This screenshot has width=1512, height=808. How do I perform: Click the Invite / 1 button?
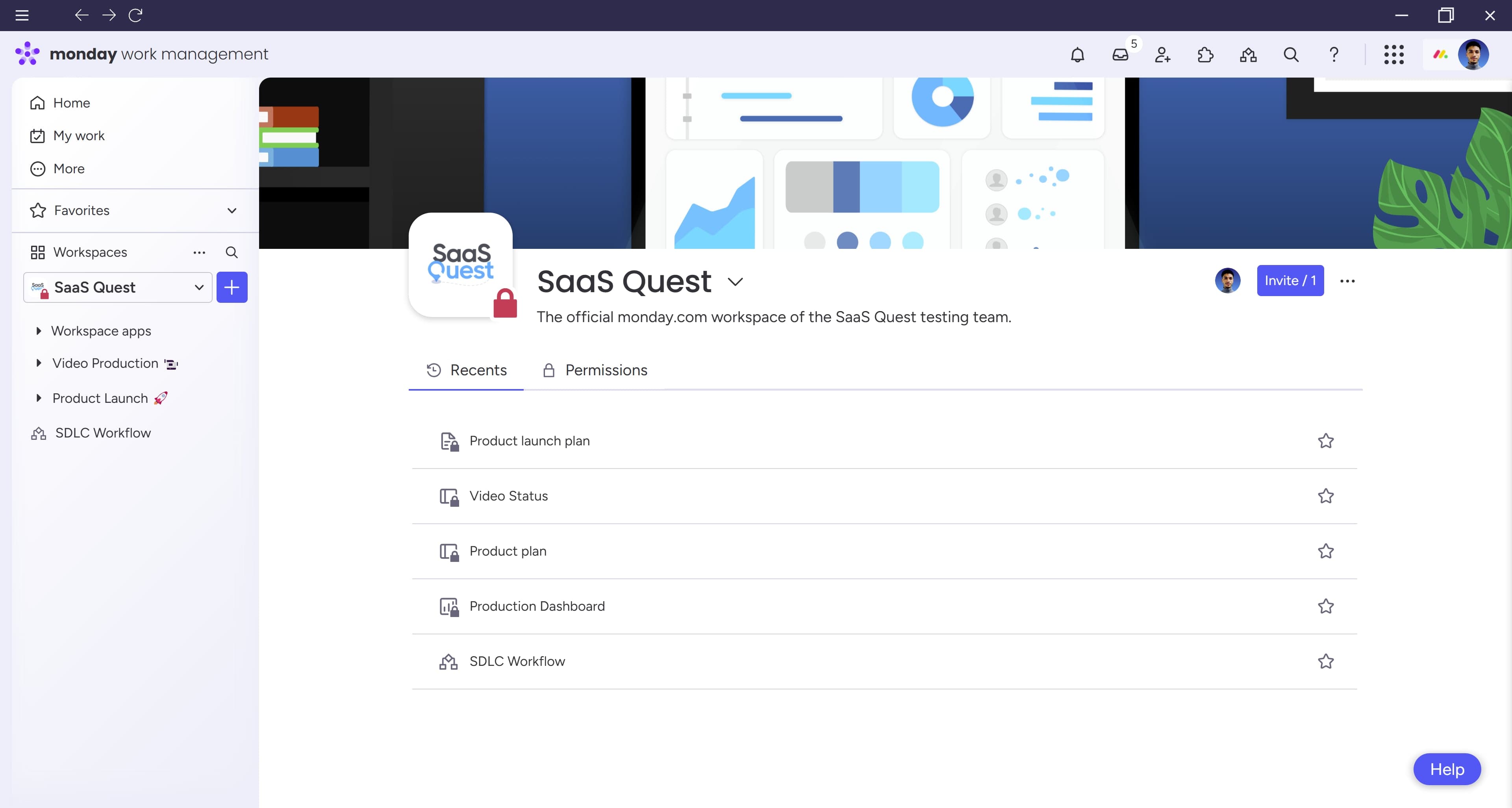[x=1290, y=280]
